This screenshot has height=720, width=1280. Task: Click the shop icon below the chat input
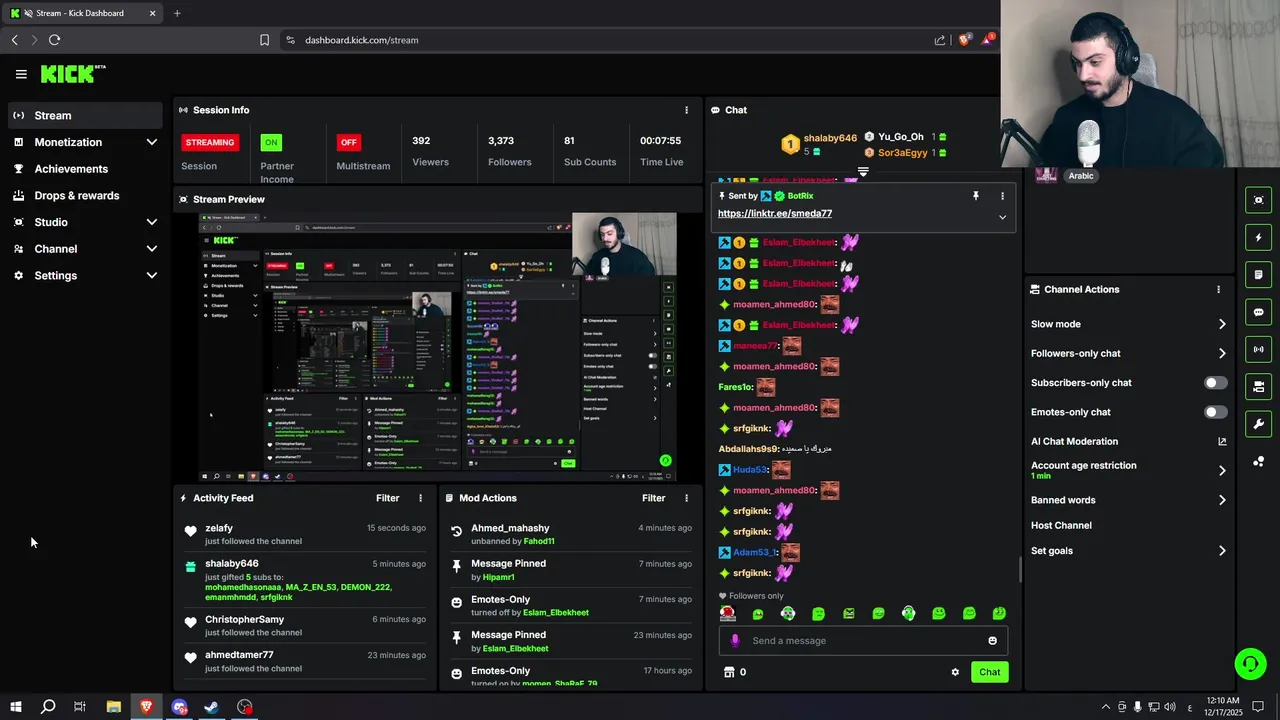coord(729,672)
